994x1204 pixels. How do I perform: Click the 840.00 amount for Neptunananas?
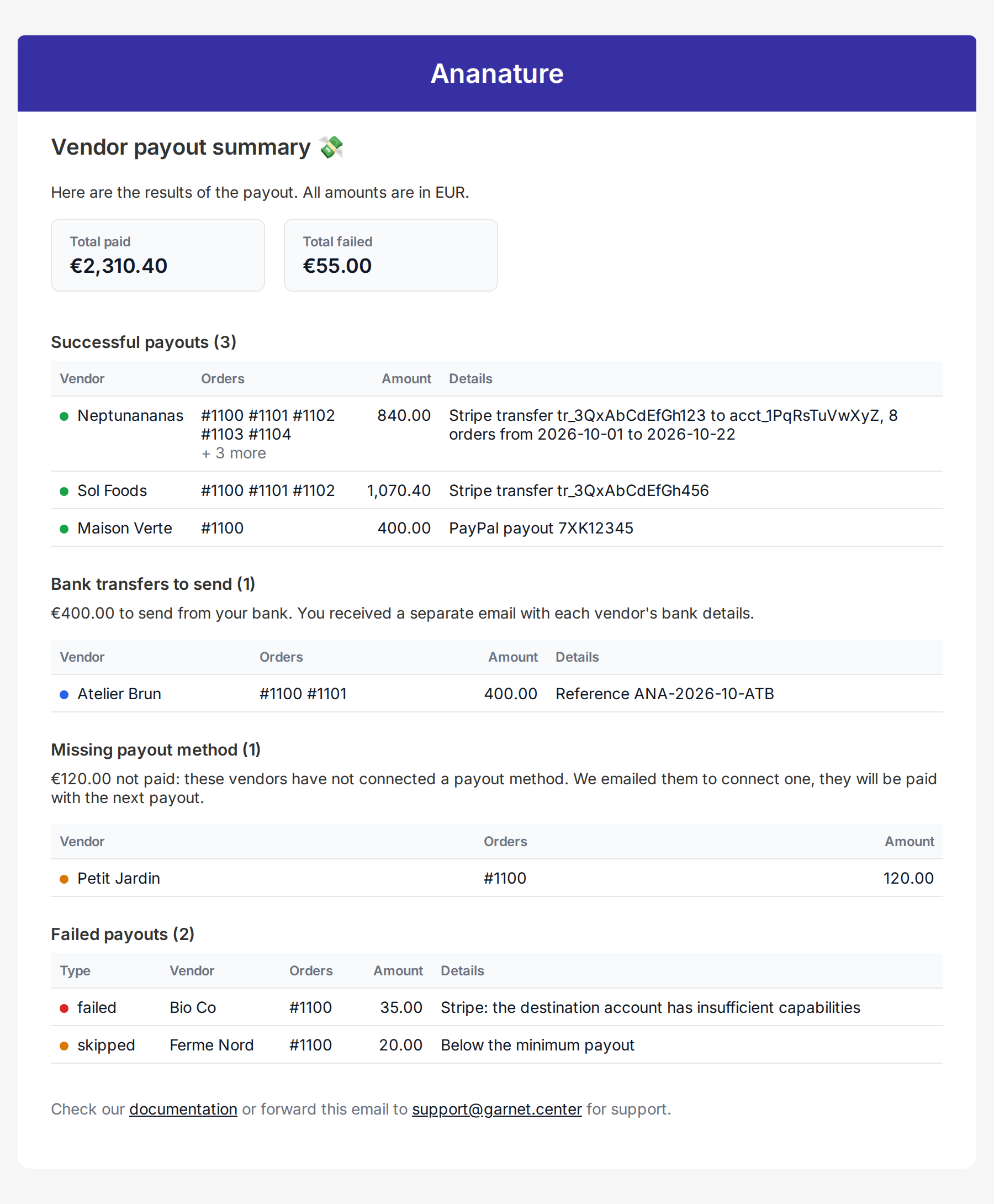[x=404, y=415]
